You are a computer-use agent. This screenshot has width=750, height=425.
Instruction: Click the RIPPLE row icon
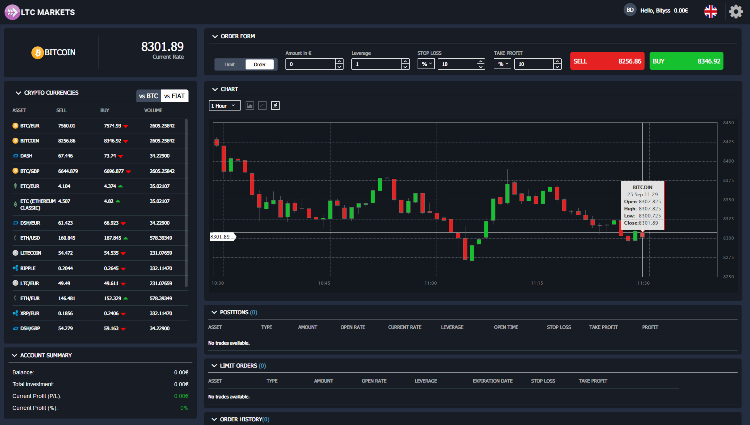tap(15, 268)
